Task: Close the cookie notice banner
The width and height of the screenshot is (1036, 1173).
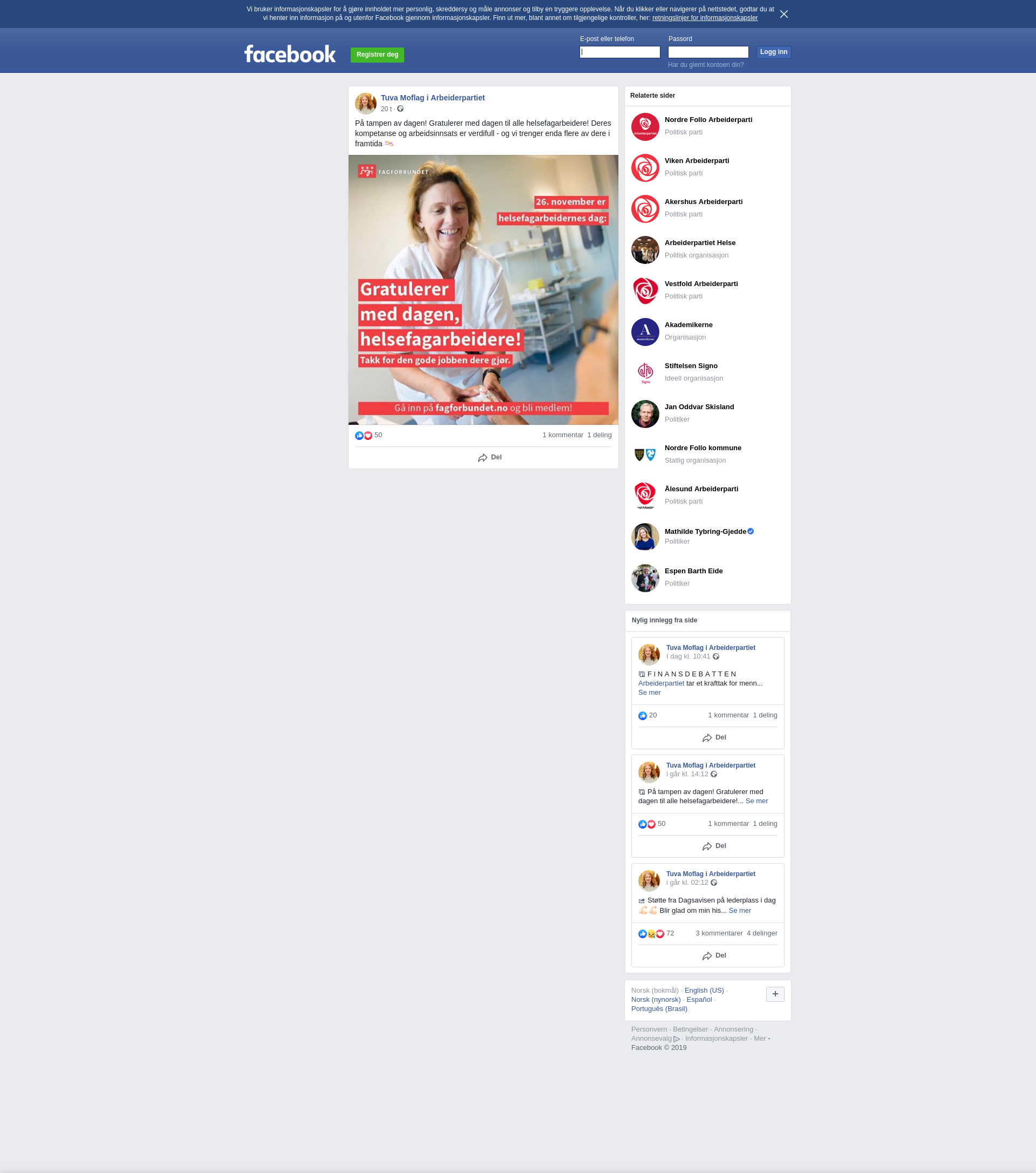Action: (783, 14)
